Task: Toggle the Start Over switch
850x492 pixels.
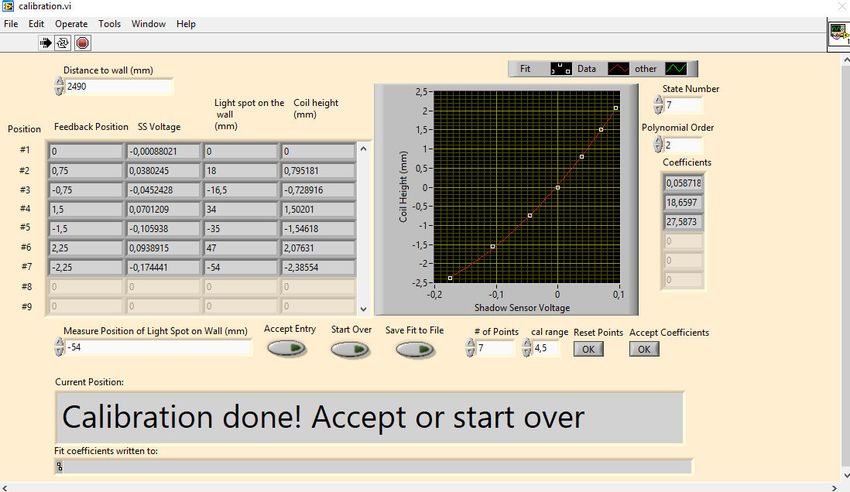Action: point(350,349)
